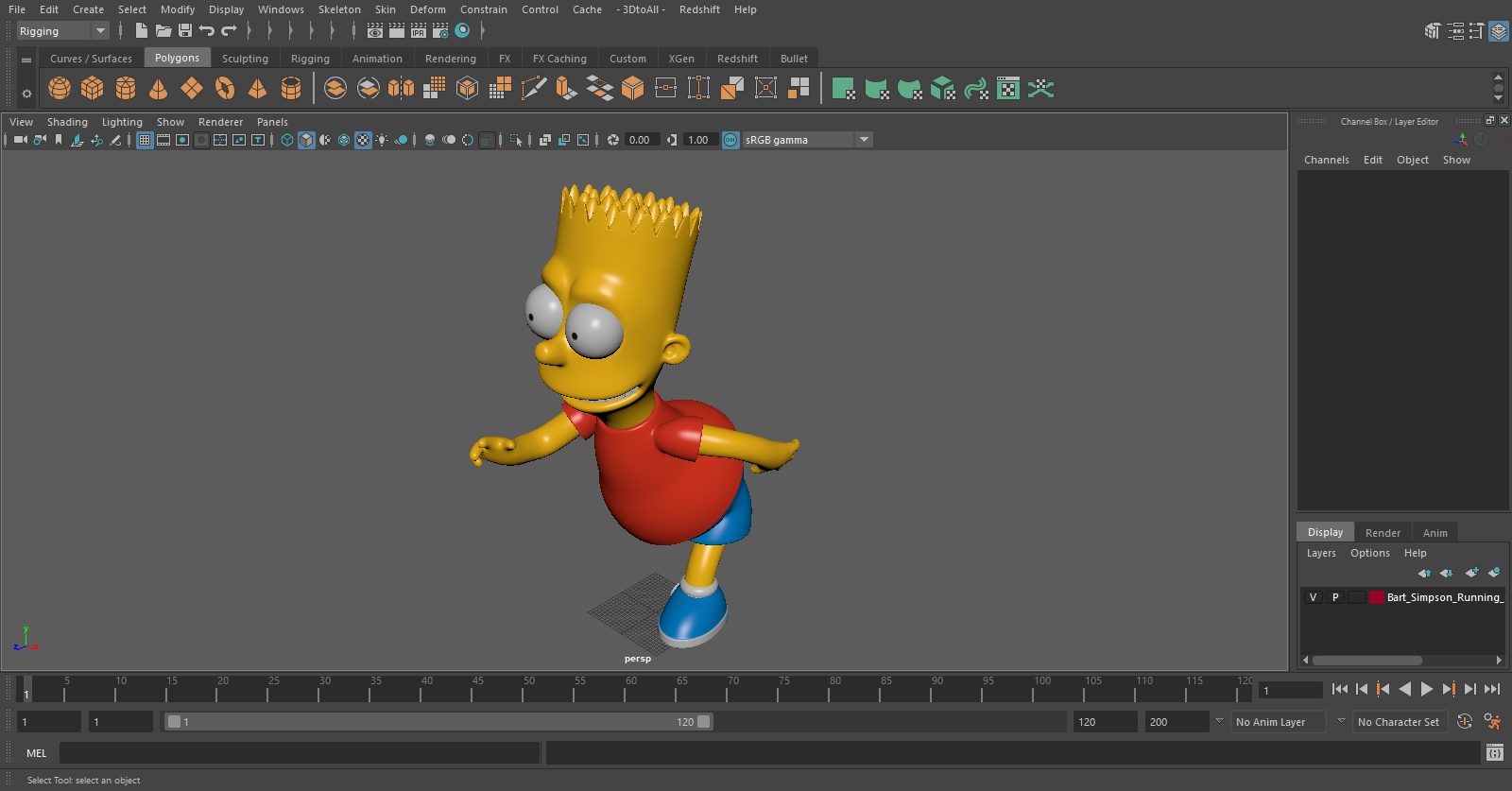Create a polygon cylinder from the shelf
The height and width of the screenshot is (791, 1512).
pos(126,89)
